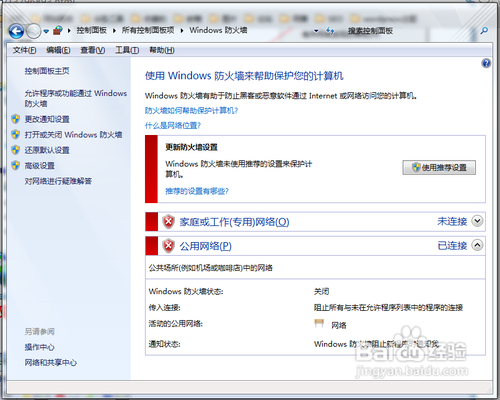Refresh the address bar location

click(x=330, y=31)
